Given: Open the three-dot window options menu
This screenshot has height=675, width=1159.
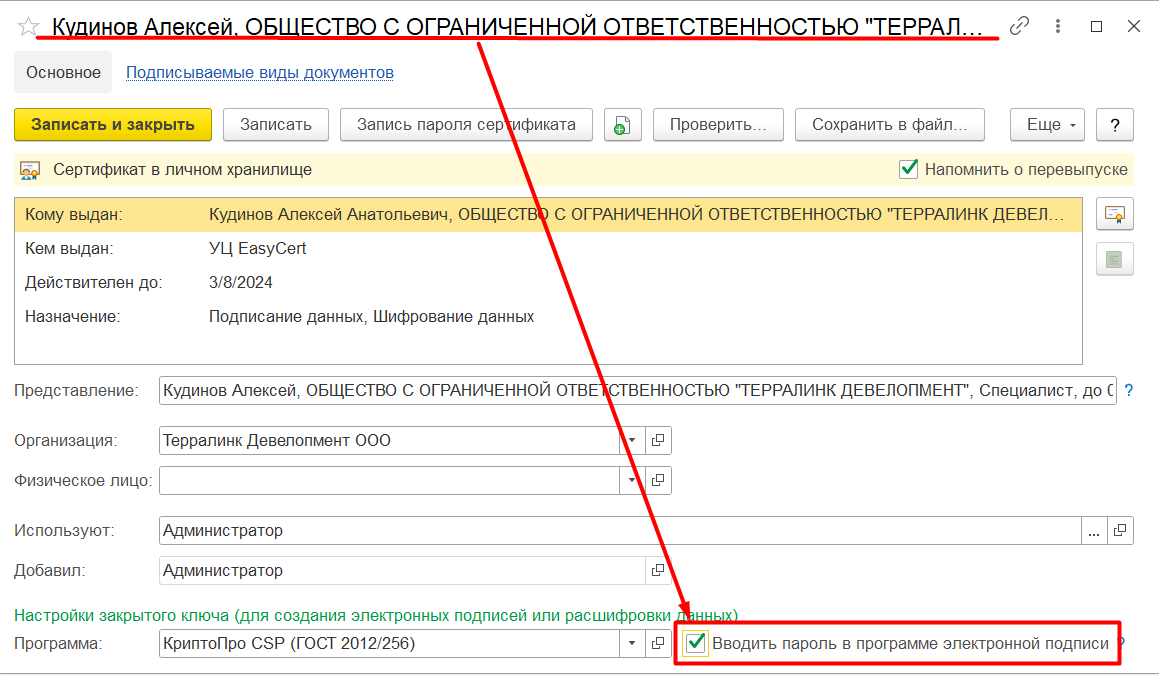Looking at the screenshot, I should 1058,26.
